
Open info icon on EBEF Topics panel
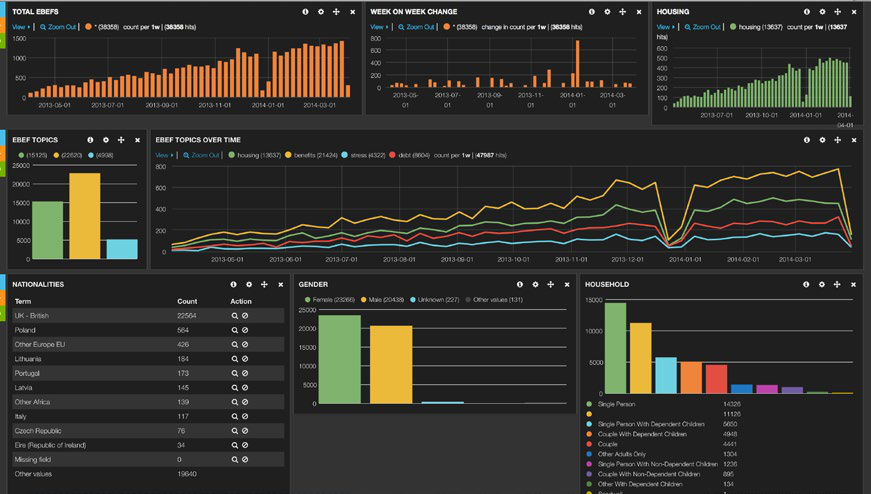(x=90, y=140)
